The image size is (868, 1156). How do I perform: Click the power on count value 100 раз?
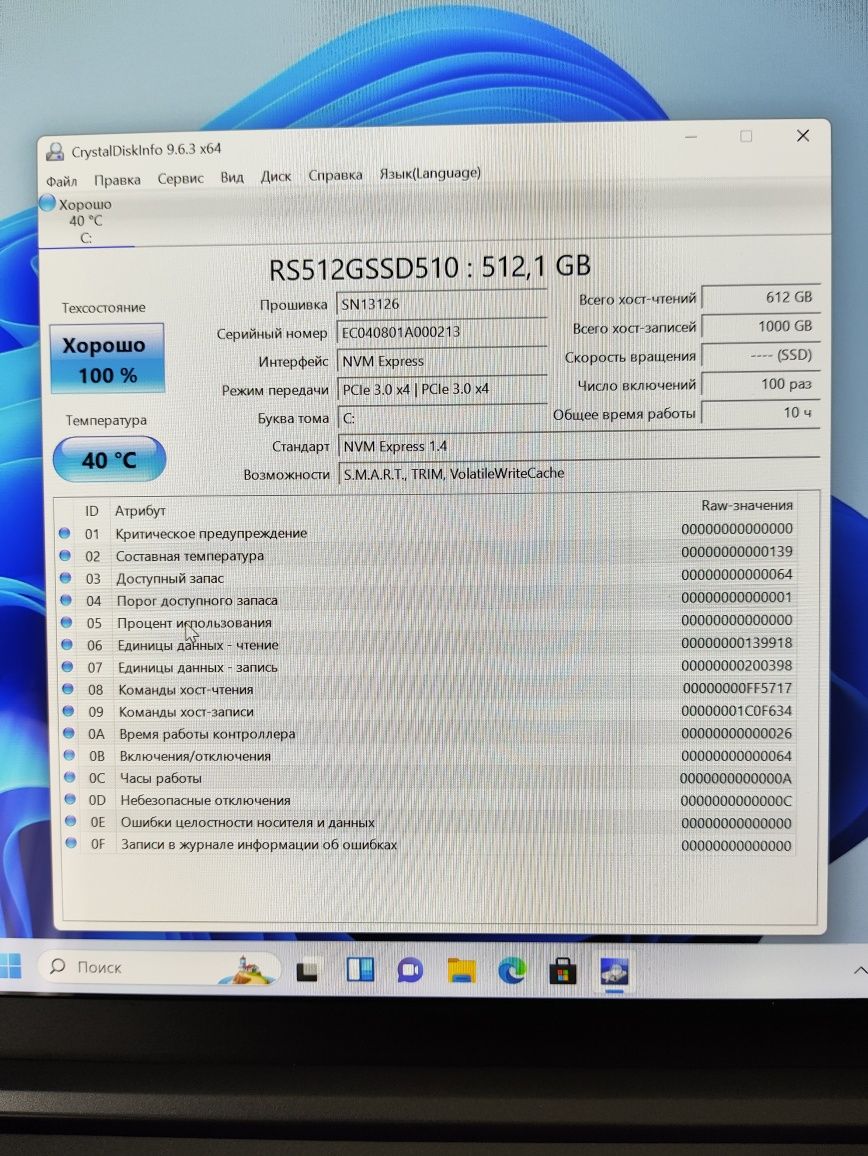pyautogui.click(x=760, y=383)
